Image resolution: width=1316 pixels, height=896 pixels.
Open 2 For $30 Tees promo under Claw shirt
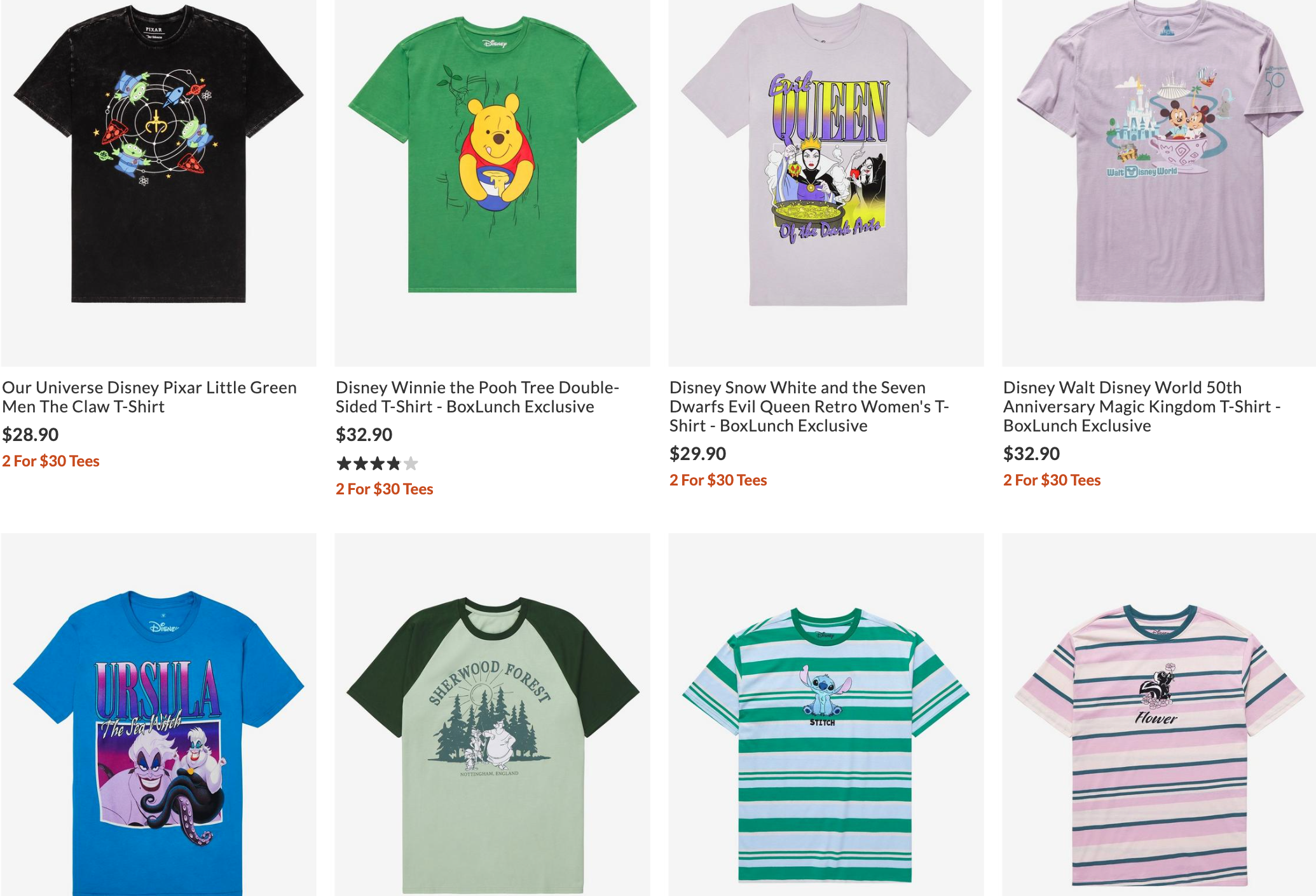click(x=51, y=461)
